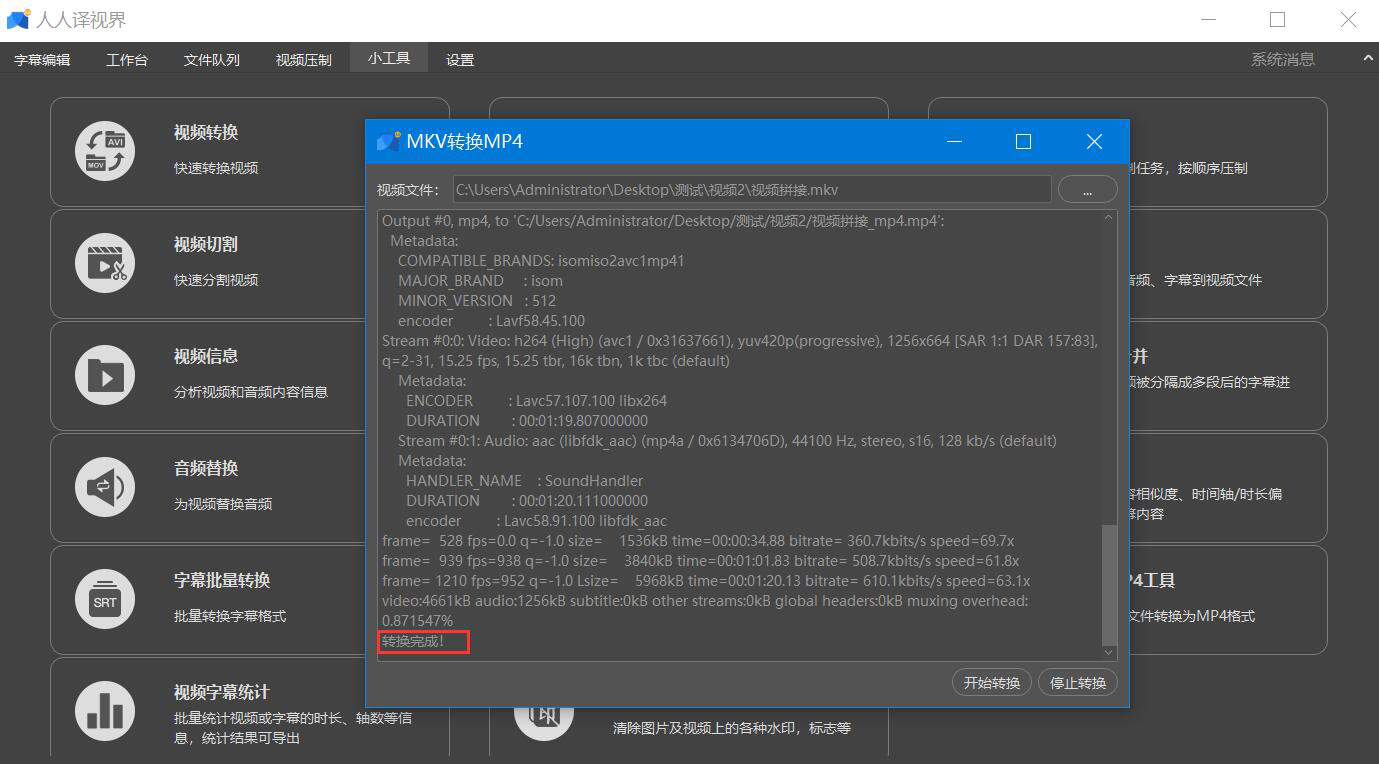Select the 小工具 tab
Screen dimensions: 1379x764
tap(389, 58)
